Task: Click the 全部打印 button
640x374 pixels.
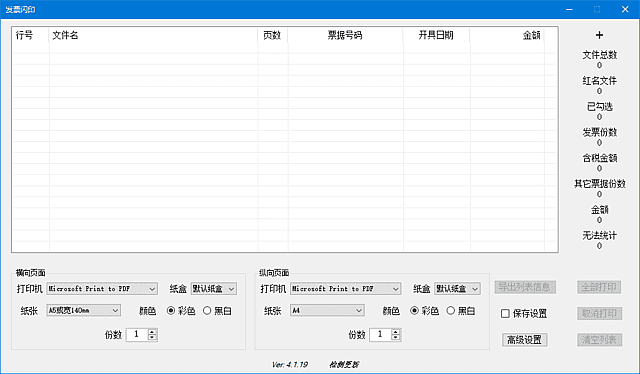Action: click(x=599, y=287)
